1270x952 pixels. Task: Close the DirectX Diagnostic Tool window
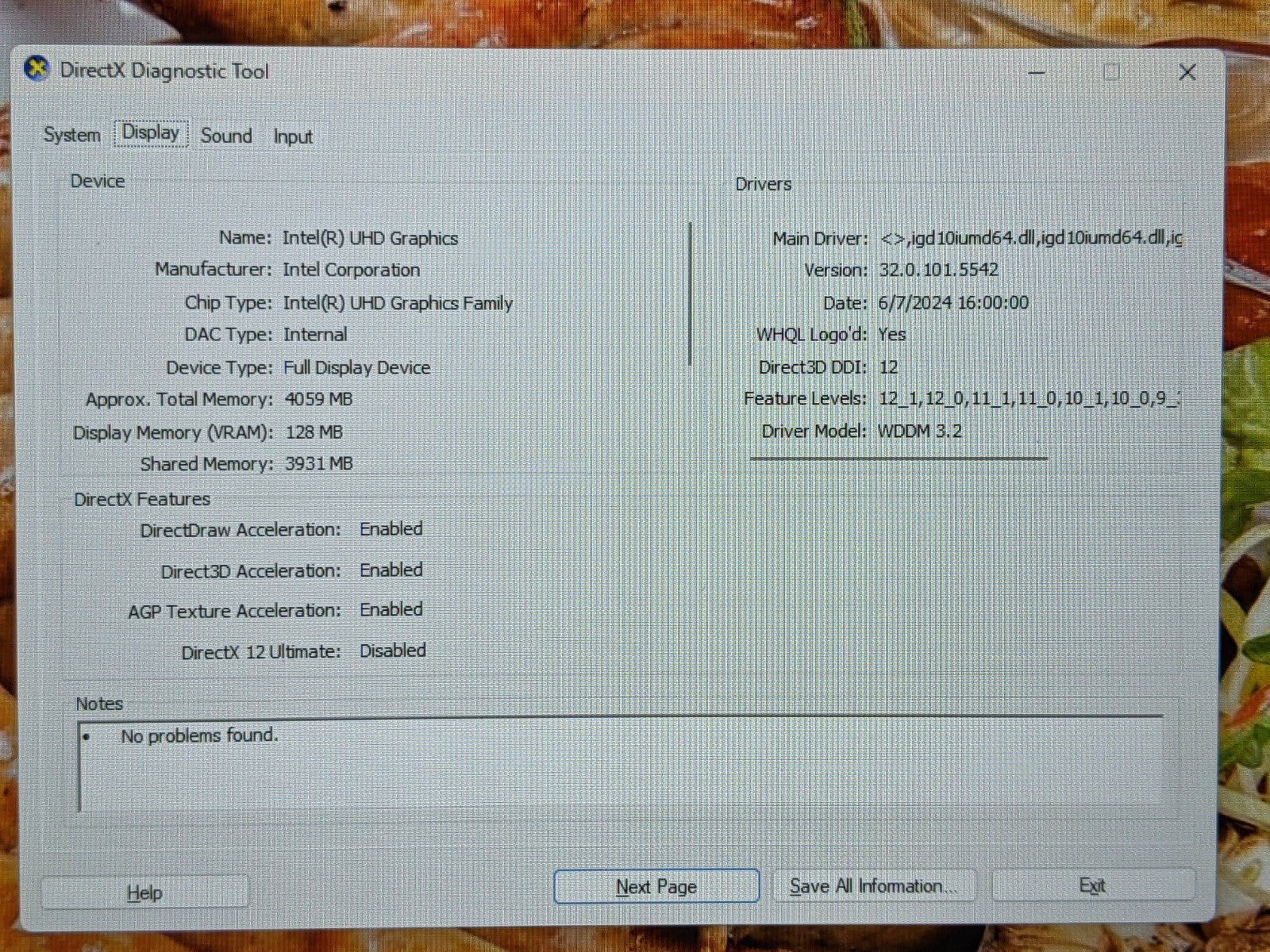pos(1187,73)
